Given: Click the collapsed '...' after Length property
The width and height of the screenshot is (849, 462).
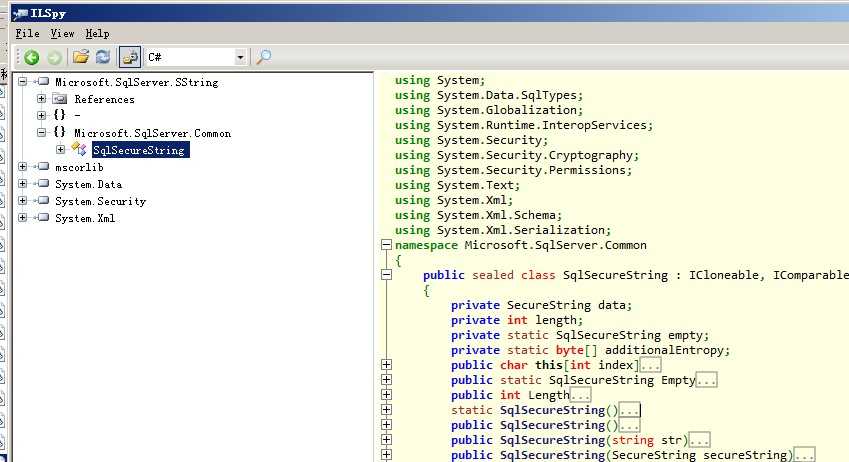Looking at the screenshot, I should click(x=580, y=395).
